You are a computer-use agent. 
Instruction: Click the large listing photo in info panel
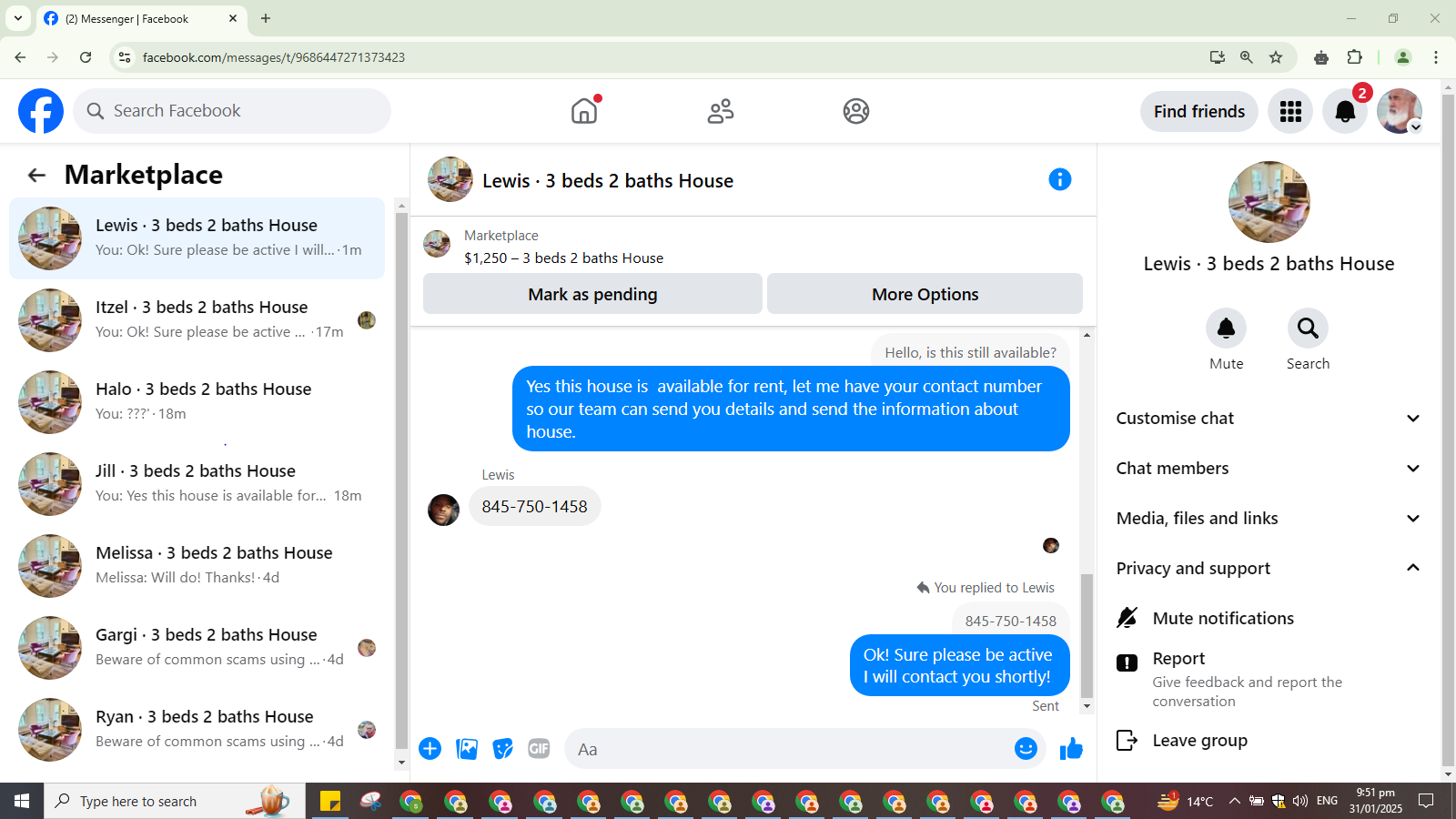click(x=1269, y=202)
